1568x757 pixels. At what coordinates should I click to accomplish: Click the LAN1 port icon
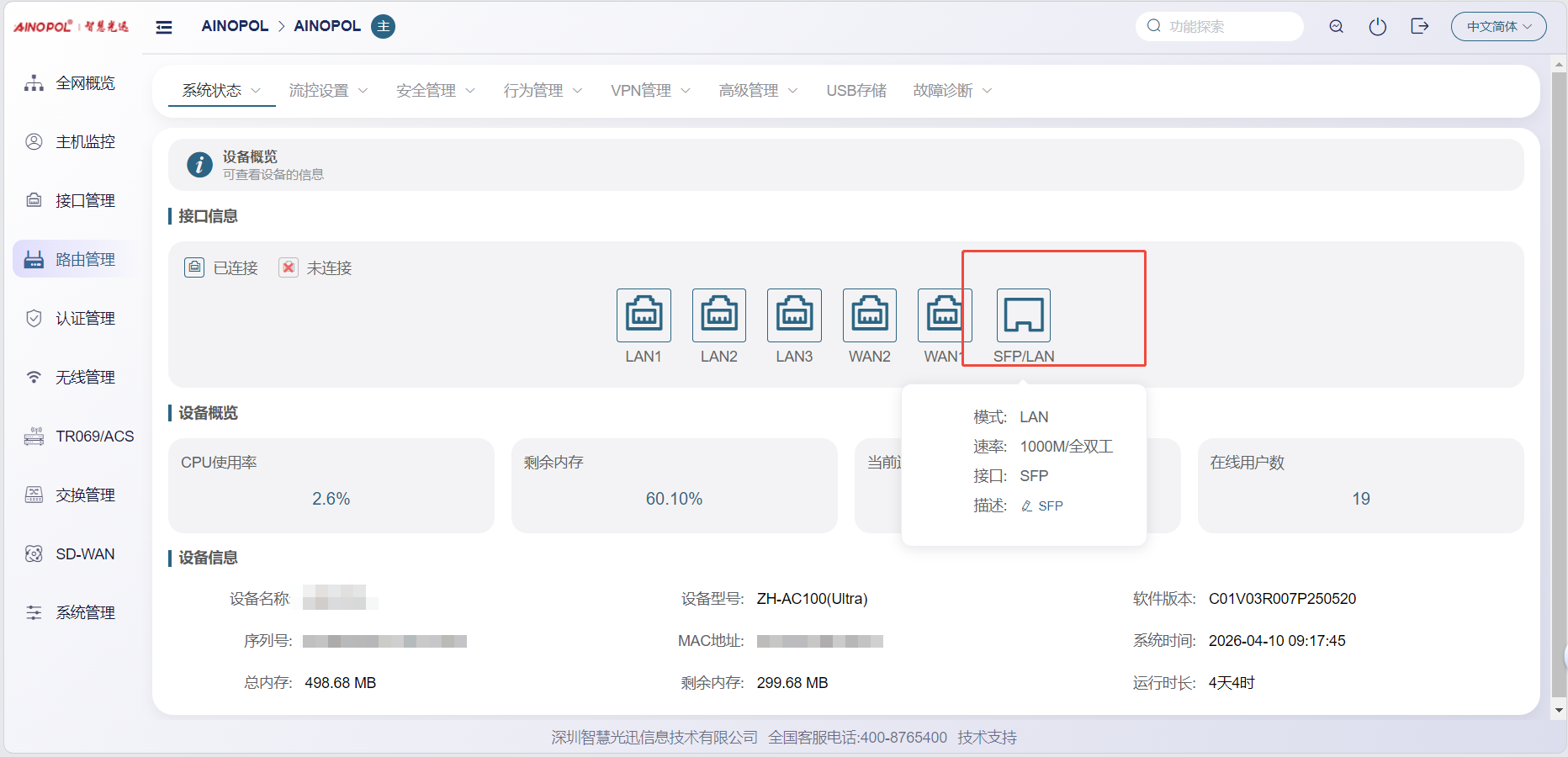pyautogui.click(x=644, y=315)
